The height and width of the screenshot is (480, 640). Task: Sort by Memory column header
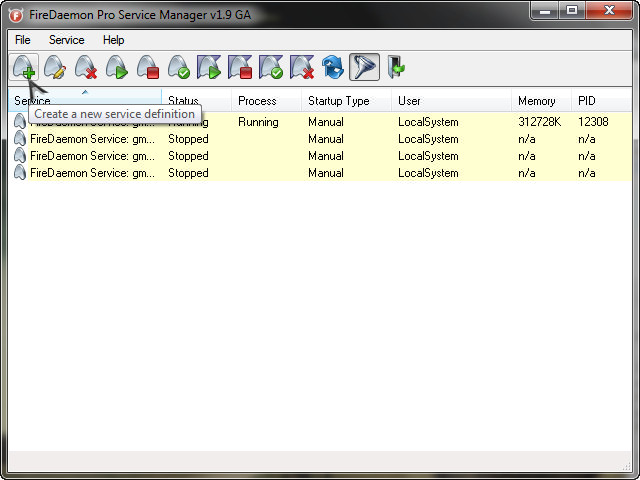pyautogui.click(x=536, y=101)
